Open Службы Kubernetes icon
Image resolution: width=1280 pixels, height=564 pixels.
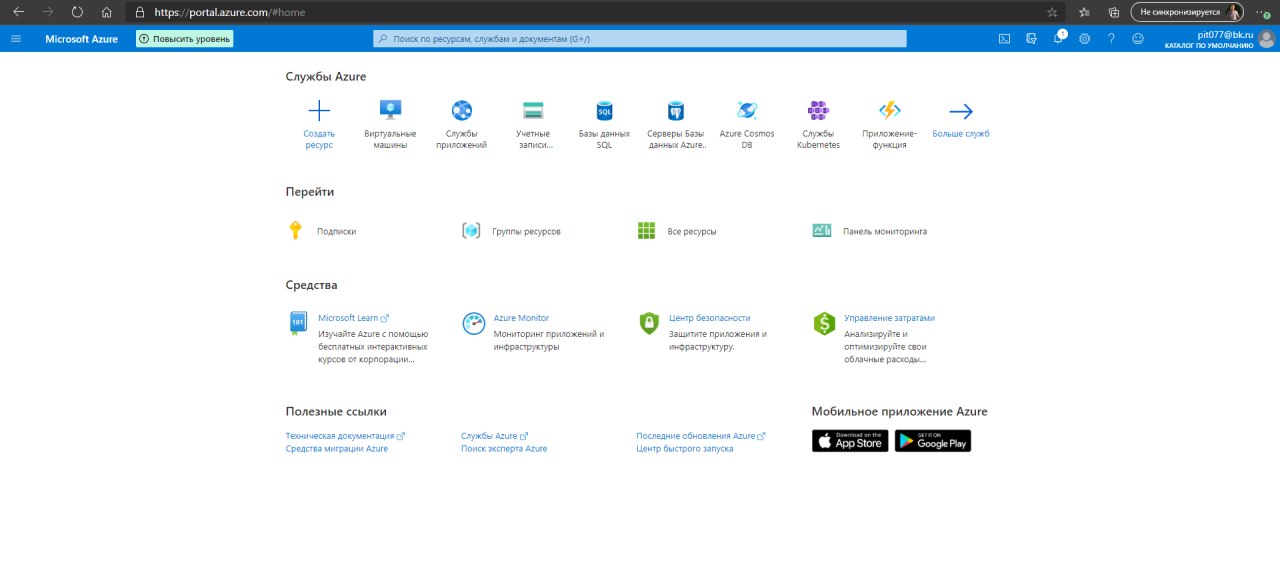(x=818, y=111)
